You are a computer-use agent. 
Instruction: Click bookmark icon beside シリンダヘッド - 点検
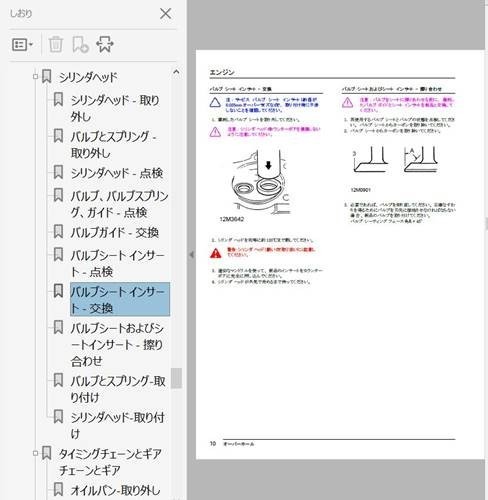click(x=58, y=172)
